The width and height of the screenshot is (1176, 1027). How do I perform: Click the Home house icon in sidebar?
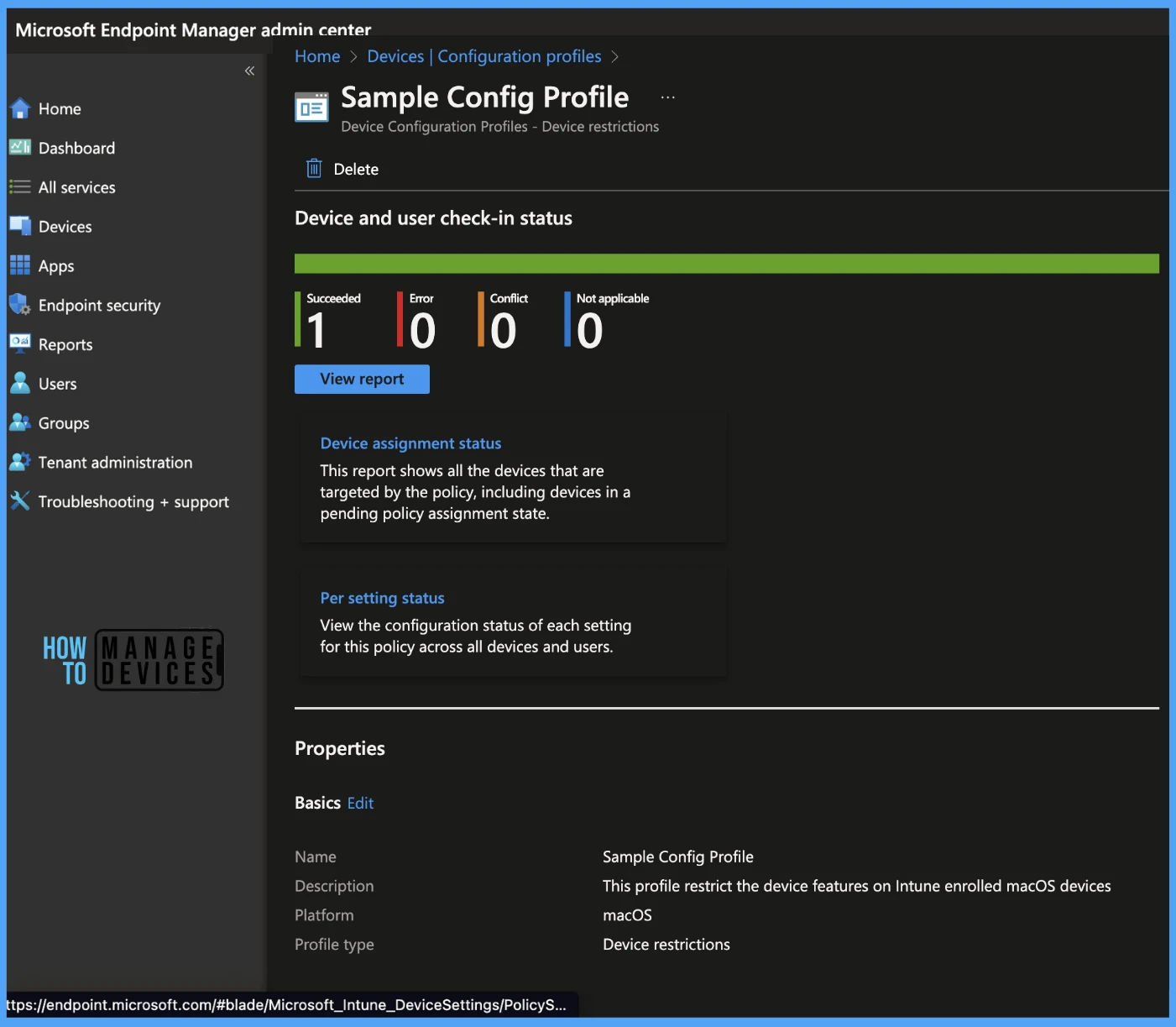coord(20,108)
